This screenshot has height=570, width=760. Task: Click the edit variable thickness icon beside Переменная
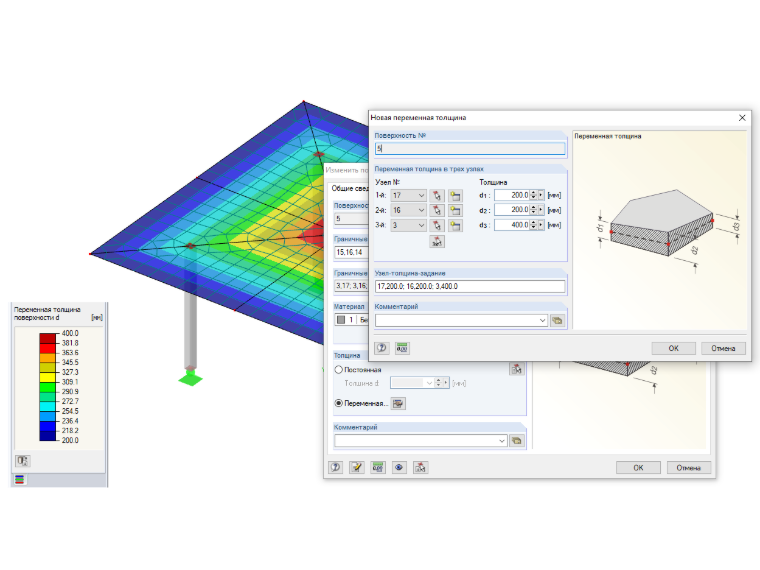398,403
